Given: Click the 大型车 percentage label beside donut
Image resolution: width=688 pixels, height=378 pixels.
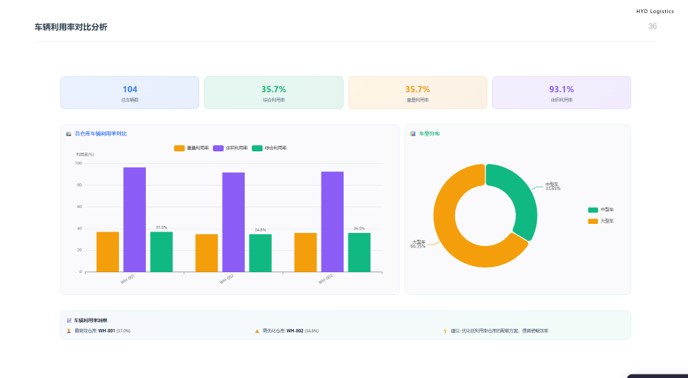Looking at the screenshot, I should [418, 244].
